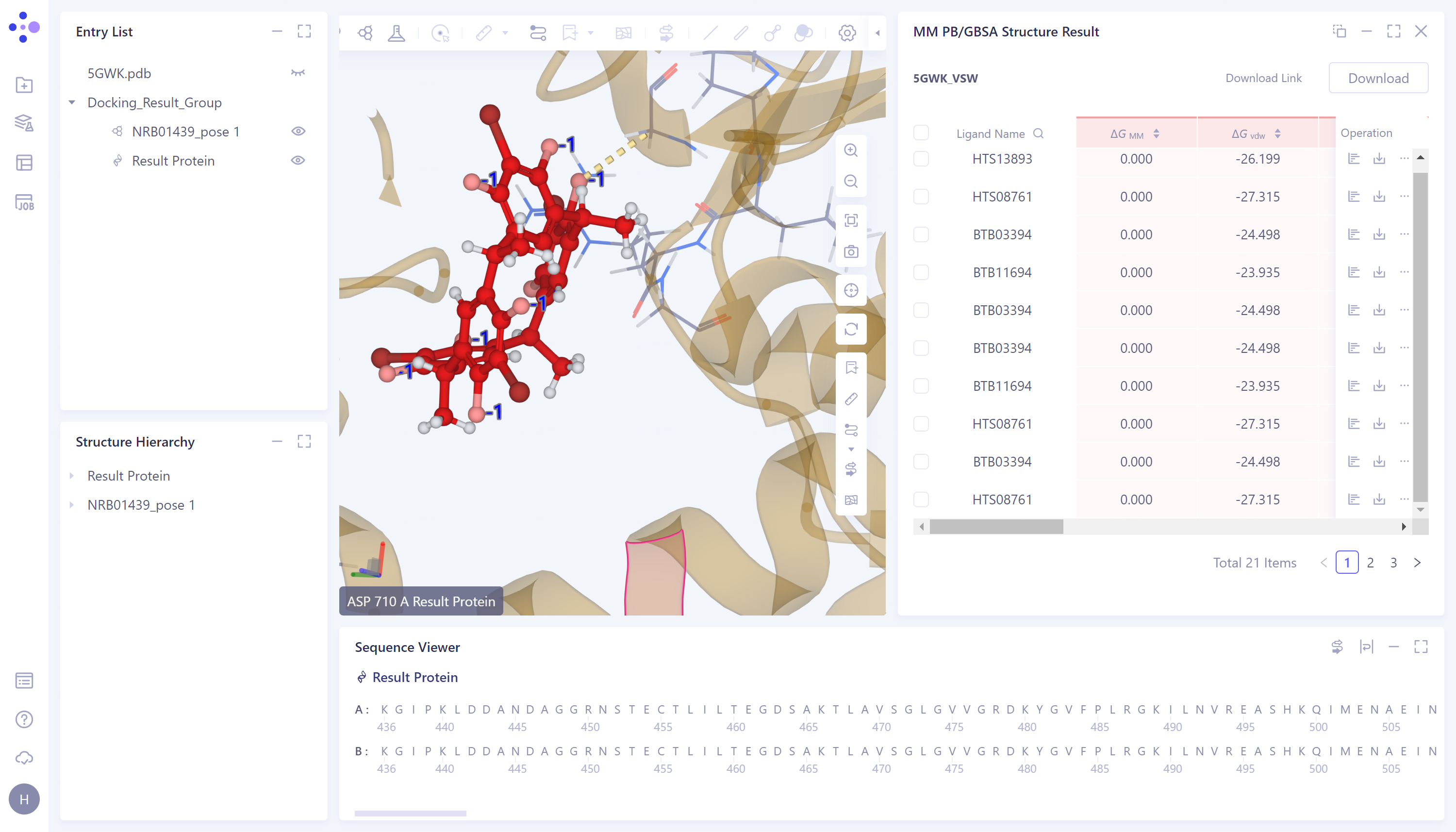Reset the 3D view with the refresh icon
The width and height of the screenshot is (1456, 832).
coord(851,329)
